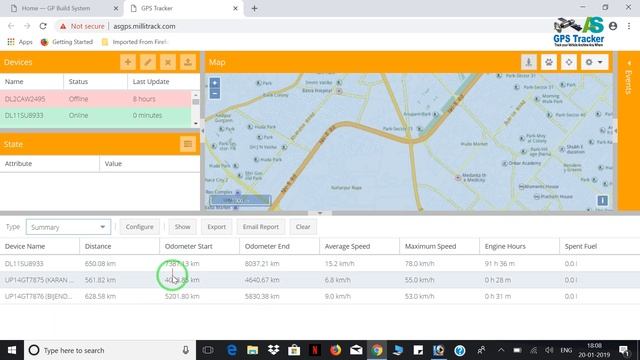Expand the Events side panel
Screen dimensions: 640x360
[629, 63]
